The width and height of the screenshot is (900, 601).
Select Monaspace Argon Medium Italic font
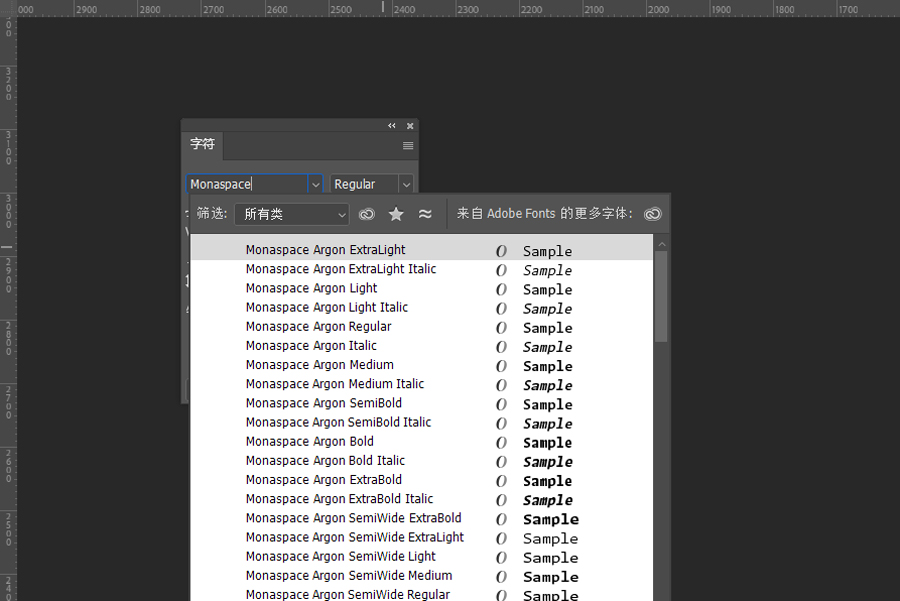422,384
